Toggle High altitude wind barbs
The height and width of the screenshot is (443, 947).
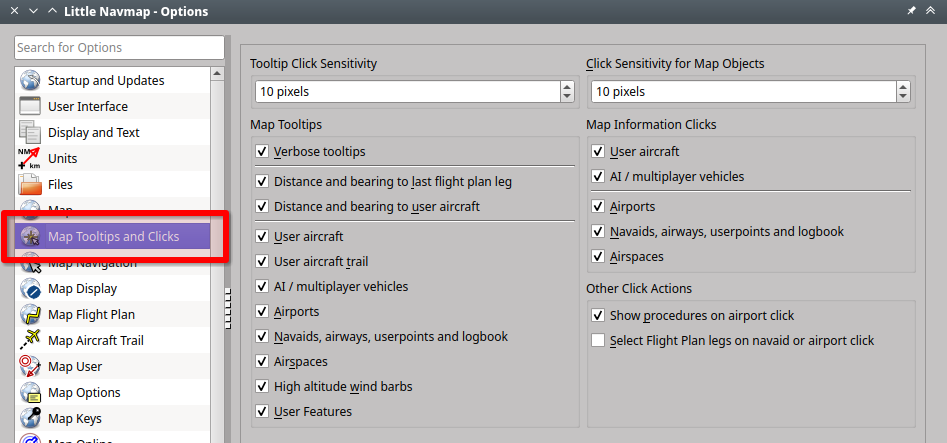point(262,386)
